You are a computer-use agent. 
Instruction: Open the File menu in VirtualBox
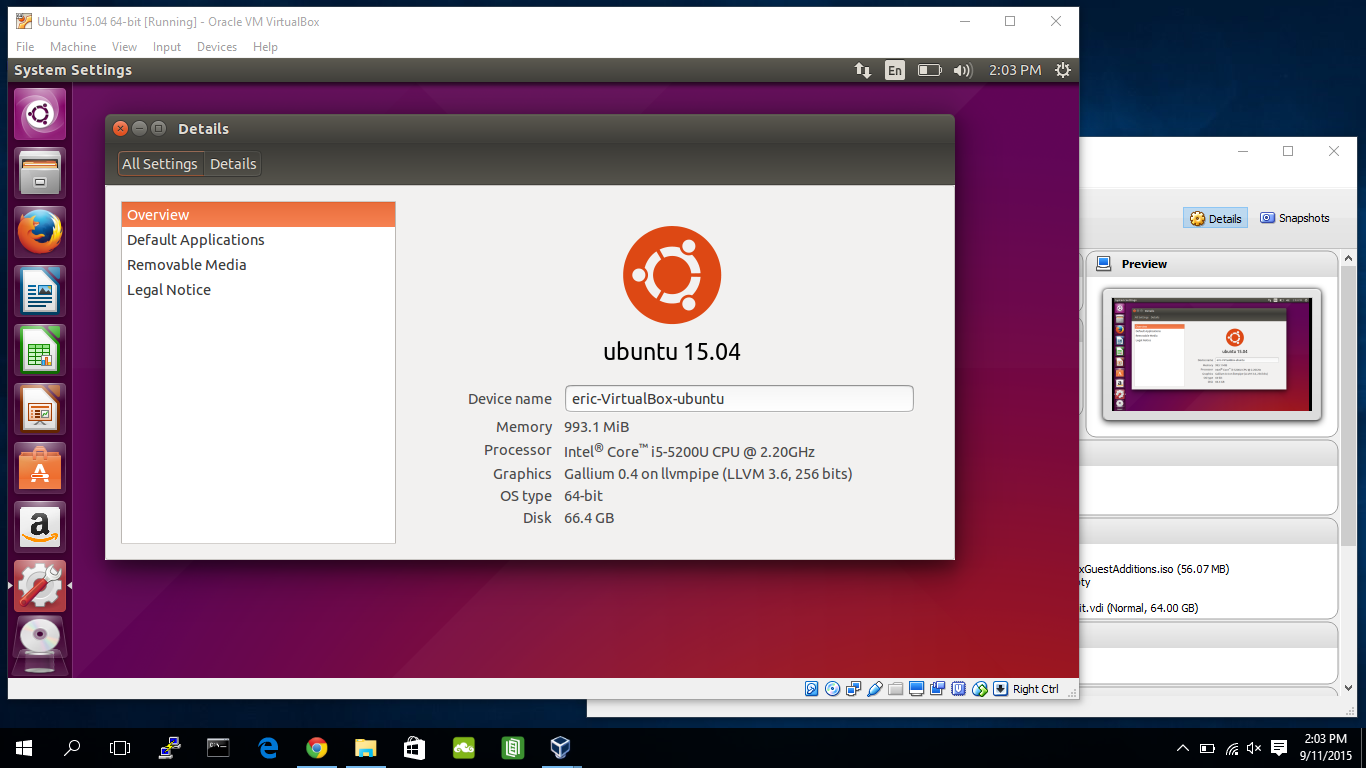25,47
